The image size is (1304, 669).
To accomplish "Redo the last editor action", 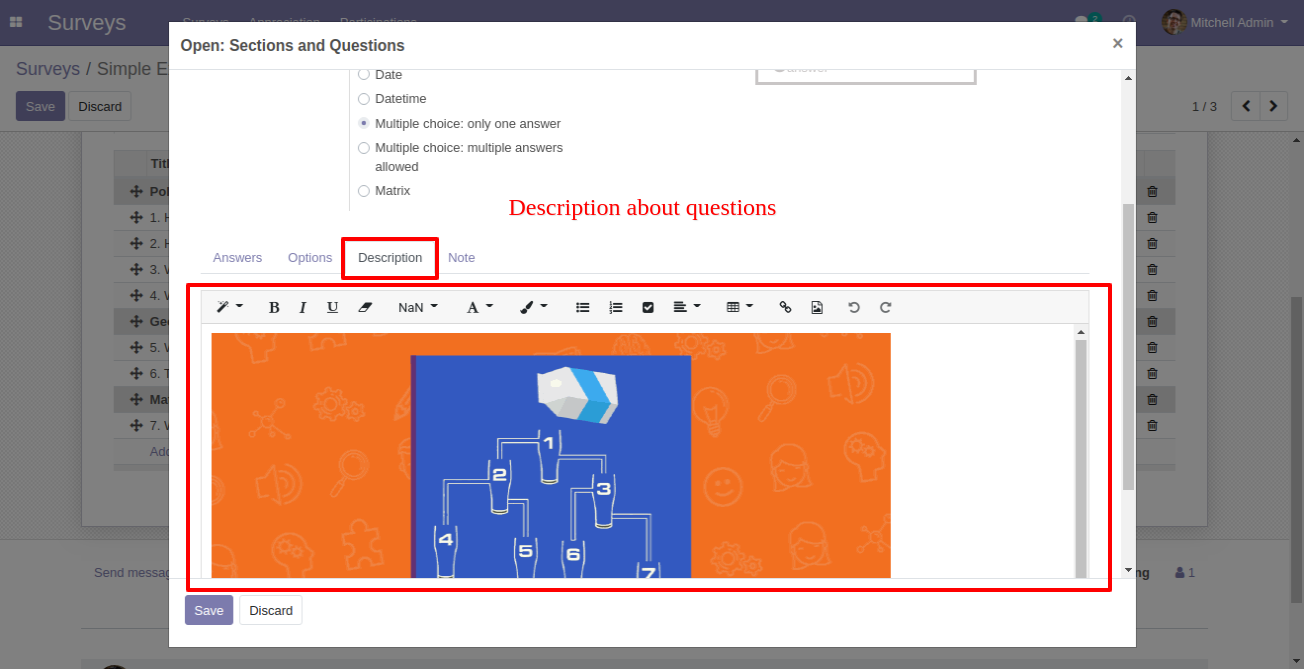I will [x=886, y=307].
